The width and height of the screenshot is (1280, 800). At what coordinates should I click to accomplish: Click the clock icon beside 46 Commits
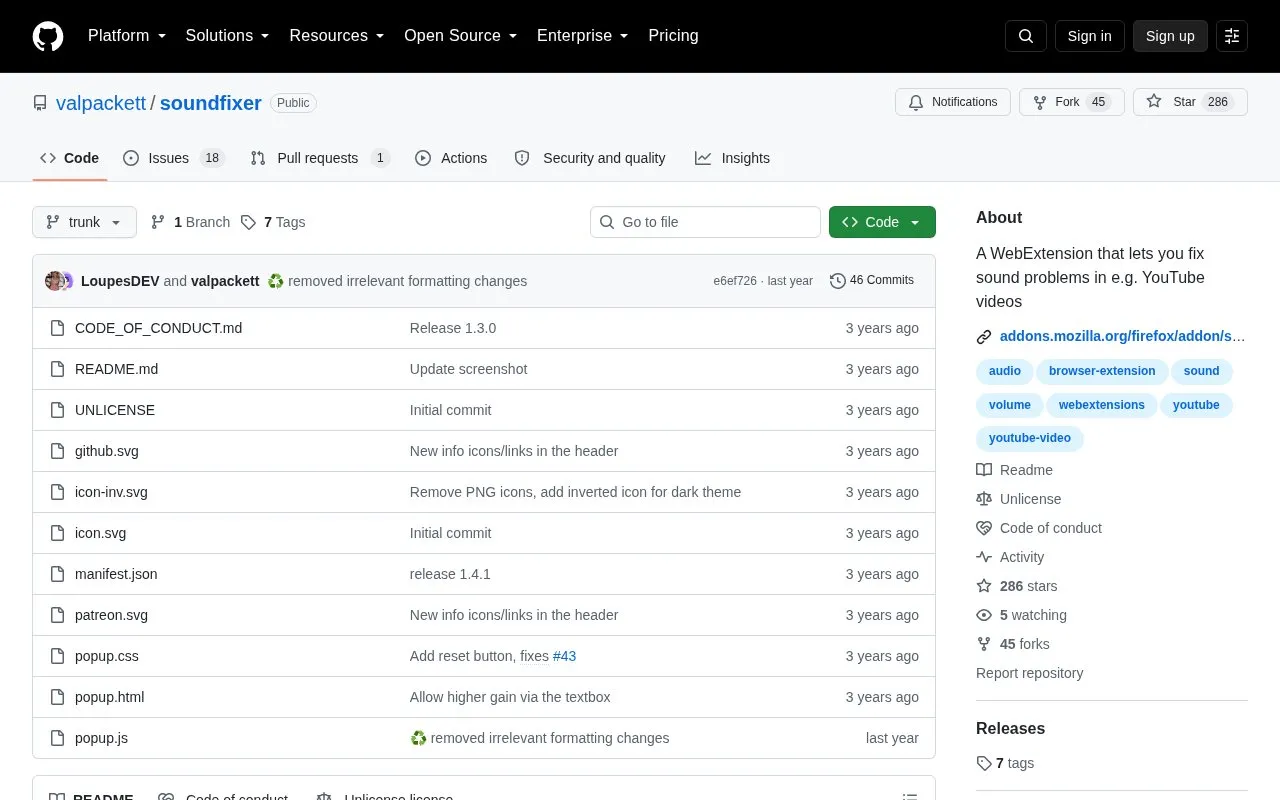pyautogui.click(x=838, y=281)
